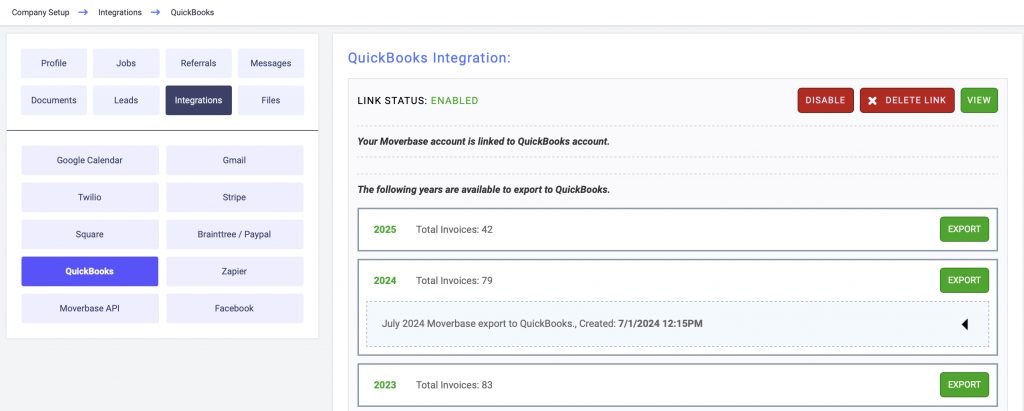Switch to the Jobs tab

tap(126, 63)
